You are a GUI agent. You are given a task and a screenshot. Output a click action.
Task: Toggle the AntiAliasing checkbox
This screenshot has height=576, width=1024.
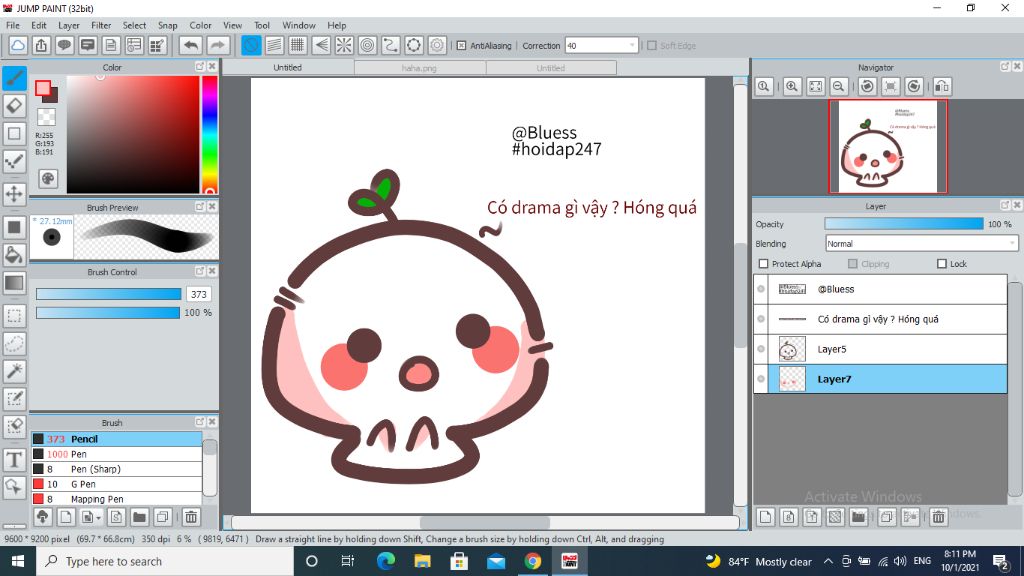tap(461, 46)
